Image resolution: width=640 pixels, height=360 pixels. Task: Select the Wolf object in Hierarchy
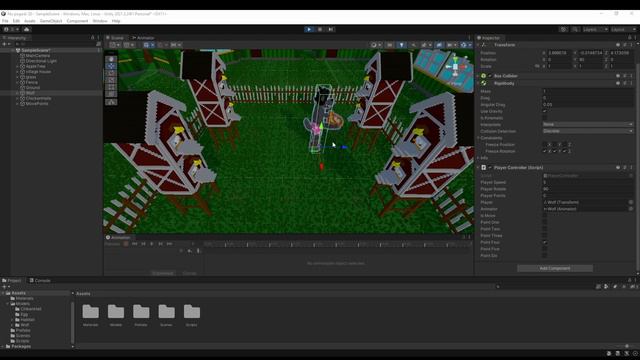(x=30, y=93)
